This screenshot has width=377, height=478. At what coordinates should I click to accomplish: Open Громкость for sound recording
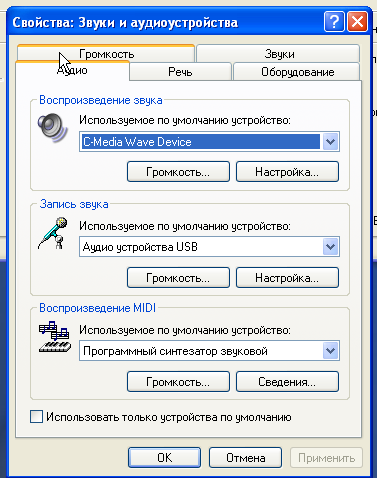pos(178,277)
